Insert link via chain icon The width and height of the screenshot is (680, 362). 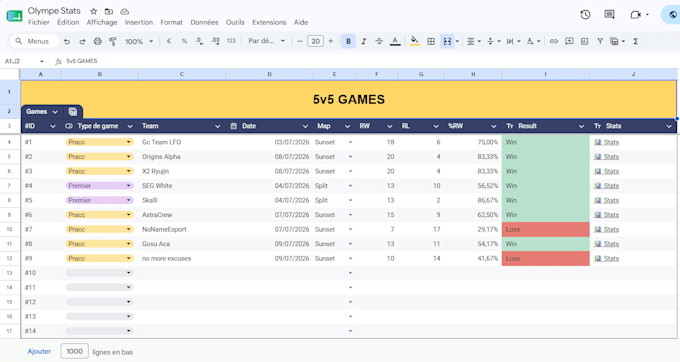554,41
